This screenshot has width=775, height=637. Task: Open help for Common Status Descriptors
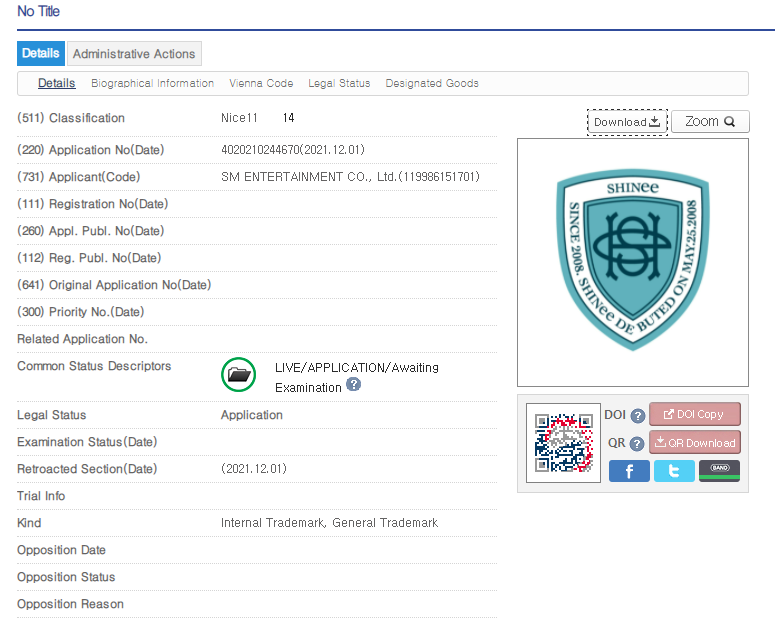point(353,384)
